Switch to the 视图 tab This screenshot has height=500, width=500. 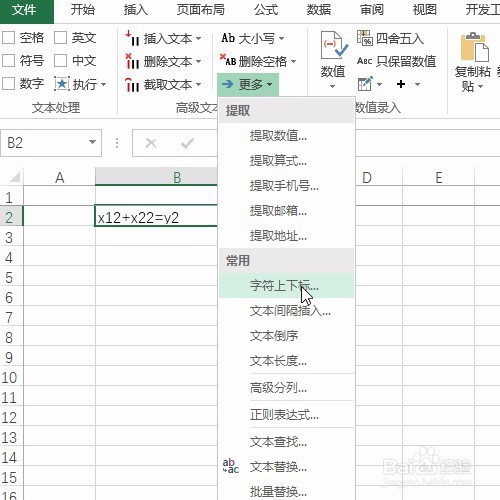pos(425,10)
